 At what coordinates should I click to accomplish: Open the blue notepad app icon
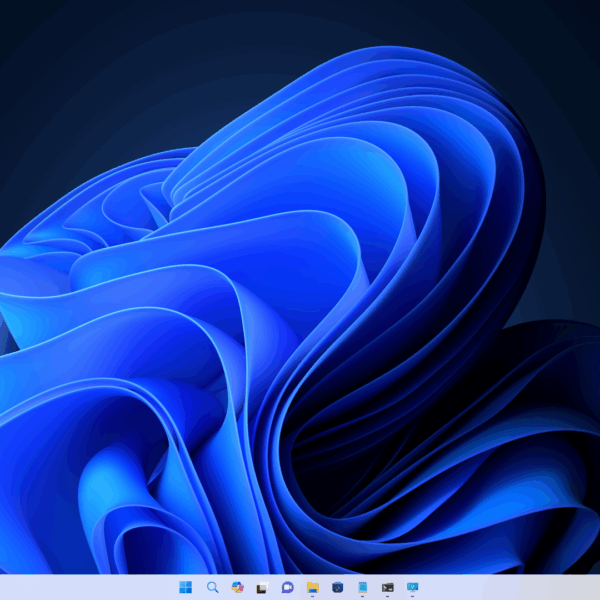(363, 587)
